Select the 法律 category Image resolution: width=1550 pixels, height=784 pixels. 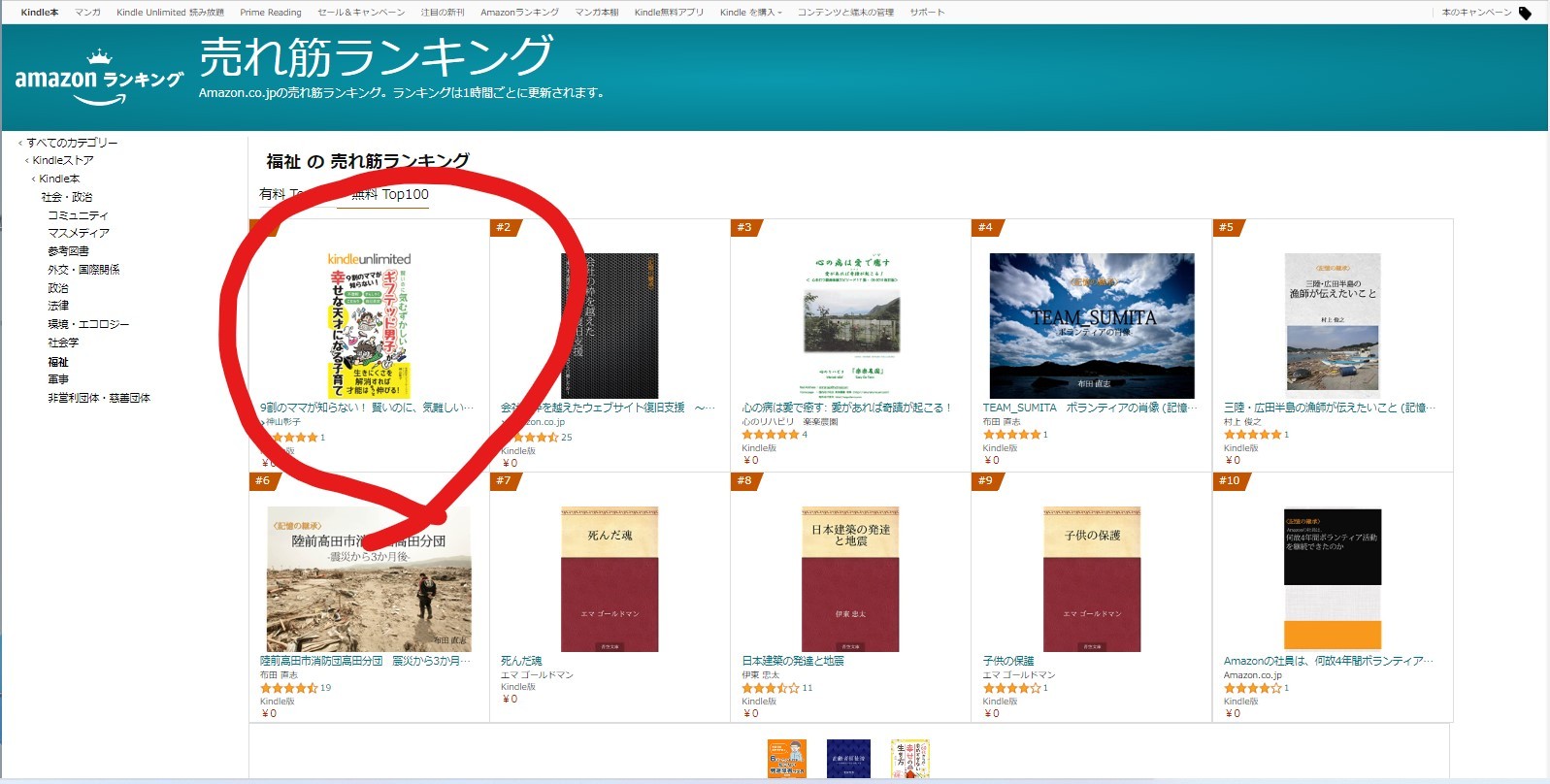[x=58, y=306]
